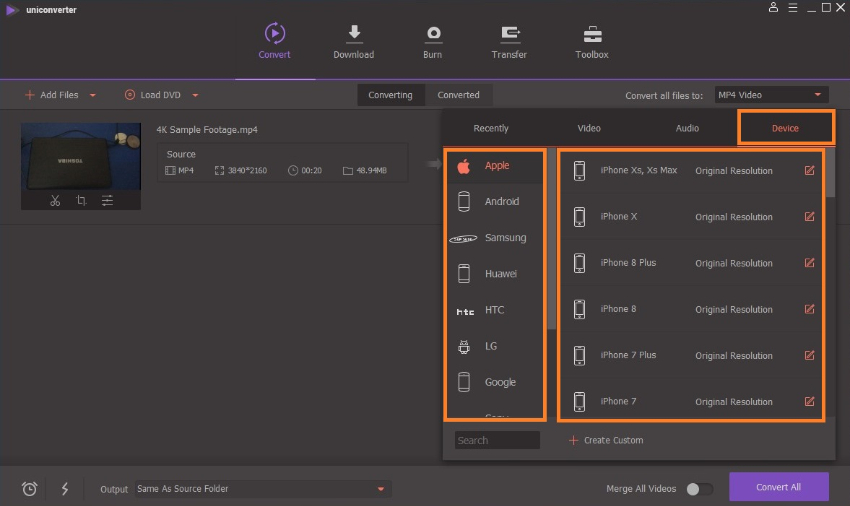Select the Google device category
The image size is (850, 506).
point(494,382)
